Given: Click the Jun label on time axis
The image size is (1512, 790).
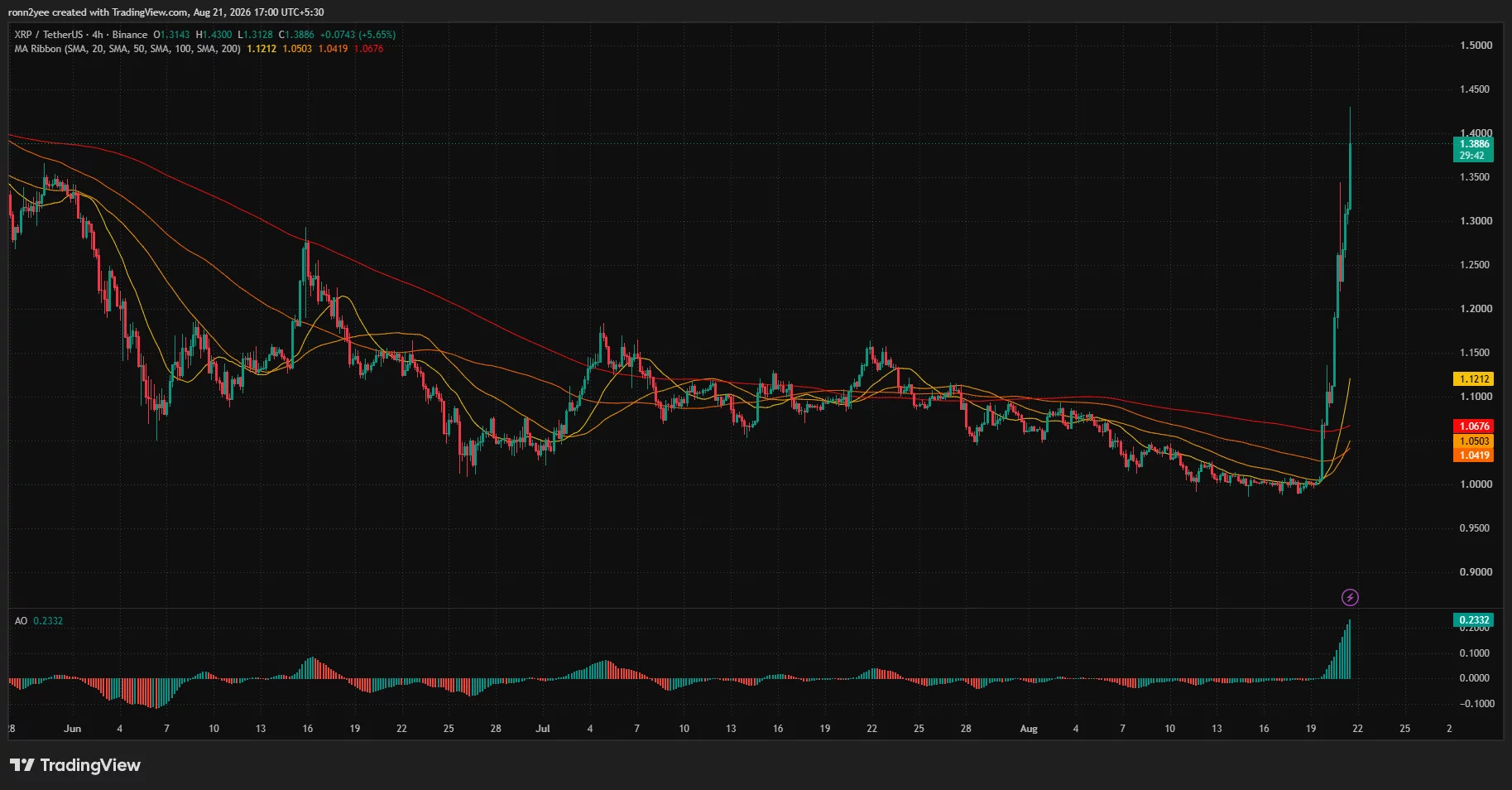Looking at the screenshot, I should (x=73, y=729).
